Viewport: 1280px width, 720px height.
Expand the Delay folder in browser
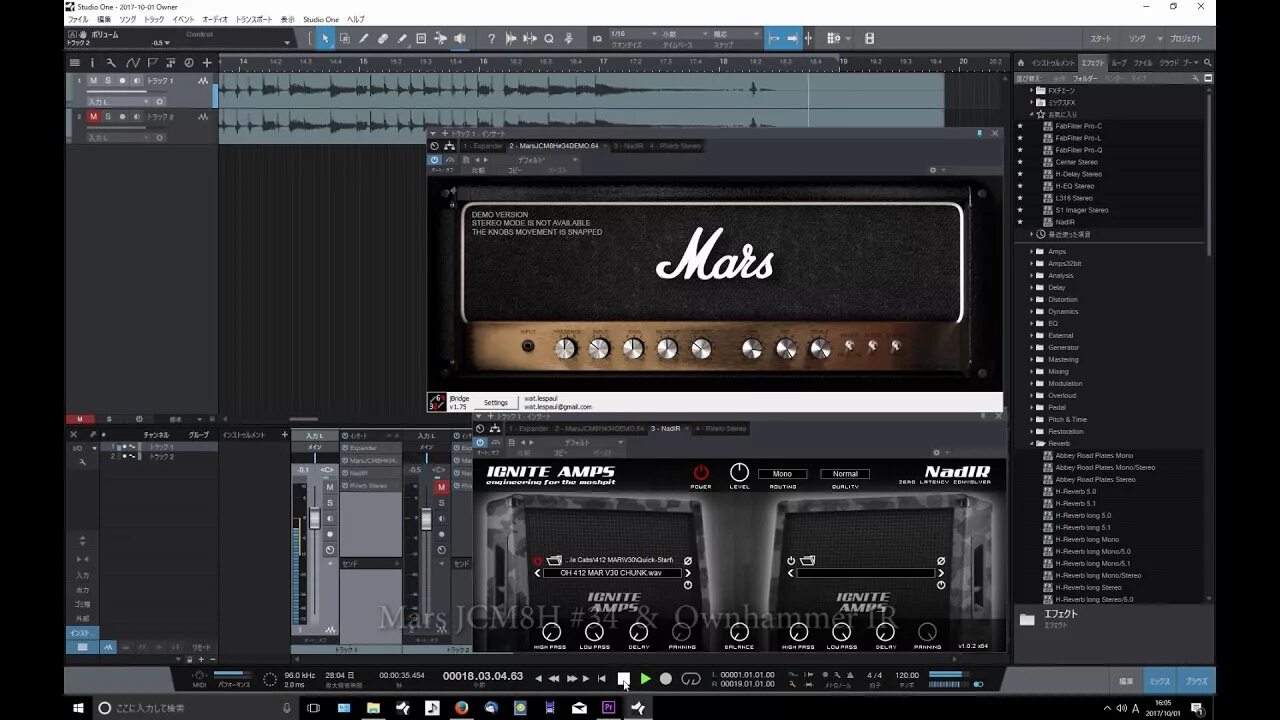1031,288
